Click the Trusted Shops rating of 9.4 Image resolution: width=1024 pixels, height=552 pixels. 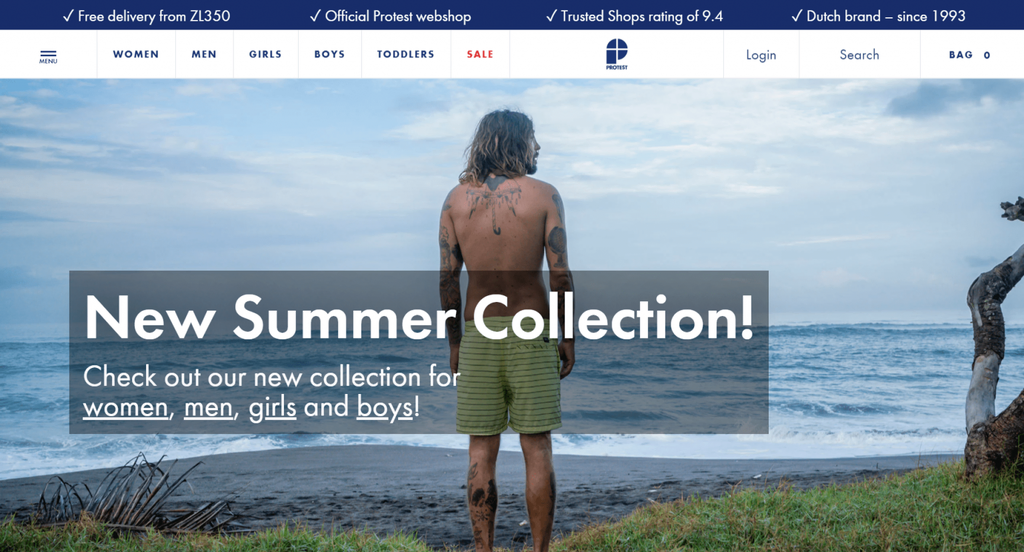pos(634,16)
